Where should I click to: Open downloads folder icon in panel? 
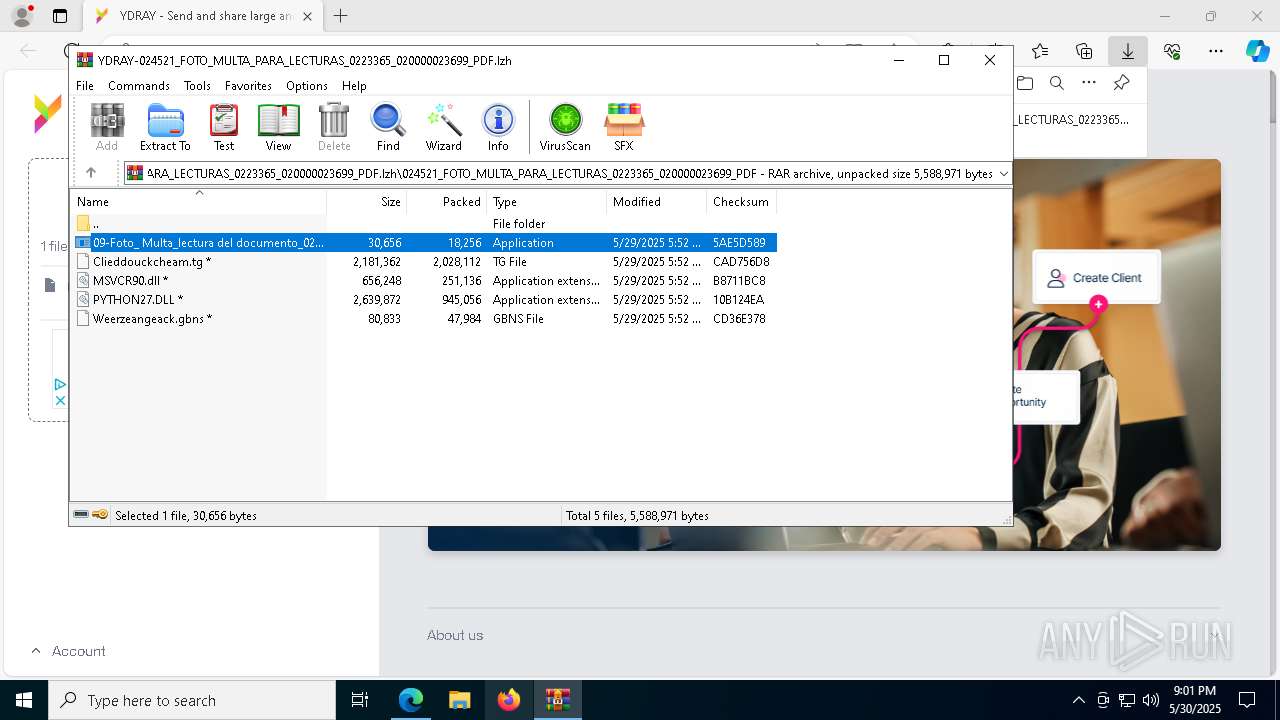pyautogui.click(x=1025, y=83)
